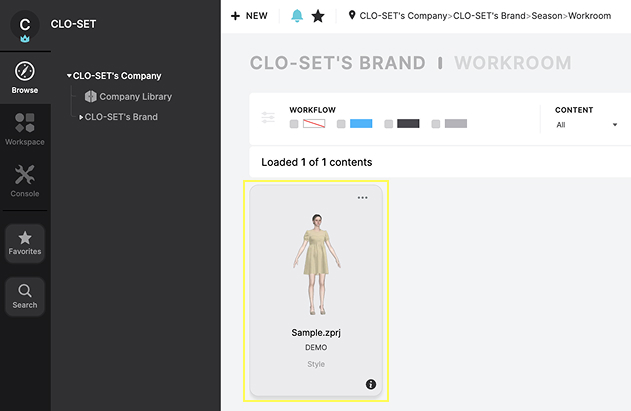Collapse the CLO-SET's Company tree node
Viewport: 631px width, 411px height.
pyautogui.click(x=69, y=76)
